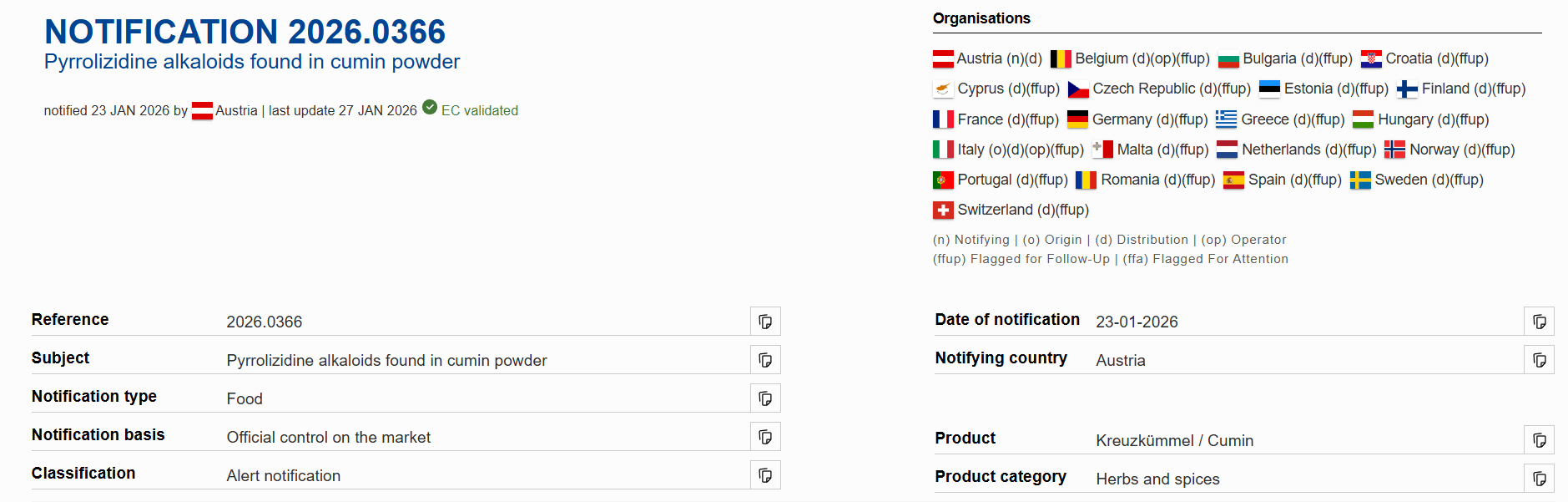Copy the Subject field text
The height and width of the screenshot is (502, 1568).
click(764, 360)
